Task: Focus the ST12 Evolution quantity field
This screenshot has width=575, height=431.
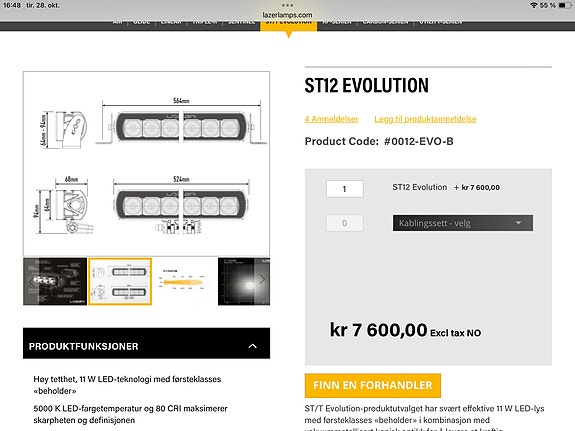Action: pyautogui.click(x=344, y=189)
